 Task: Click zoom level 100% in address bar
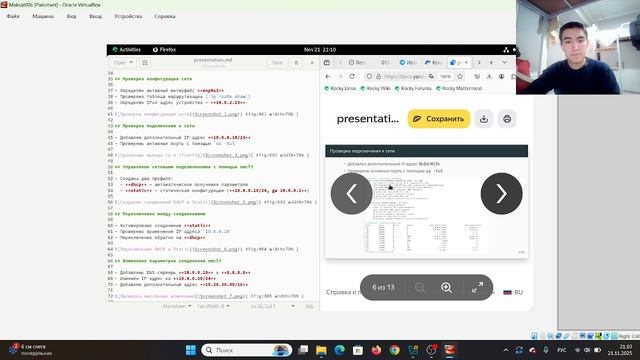pyautogui.click(x=445, y=76)
